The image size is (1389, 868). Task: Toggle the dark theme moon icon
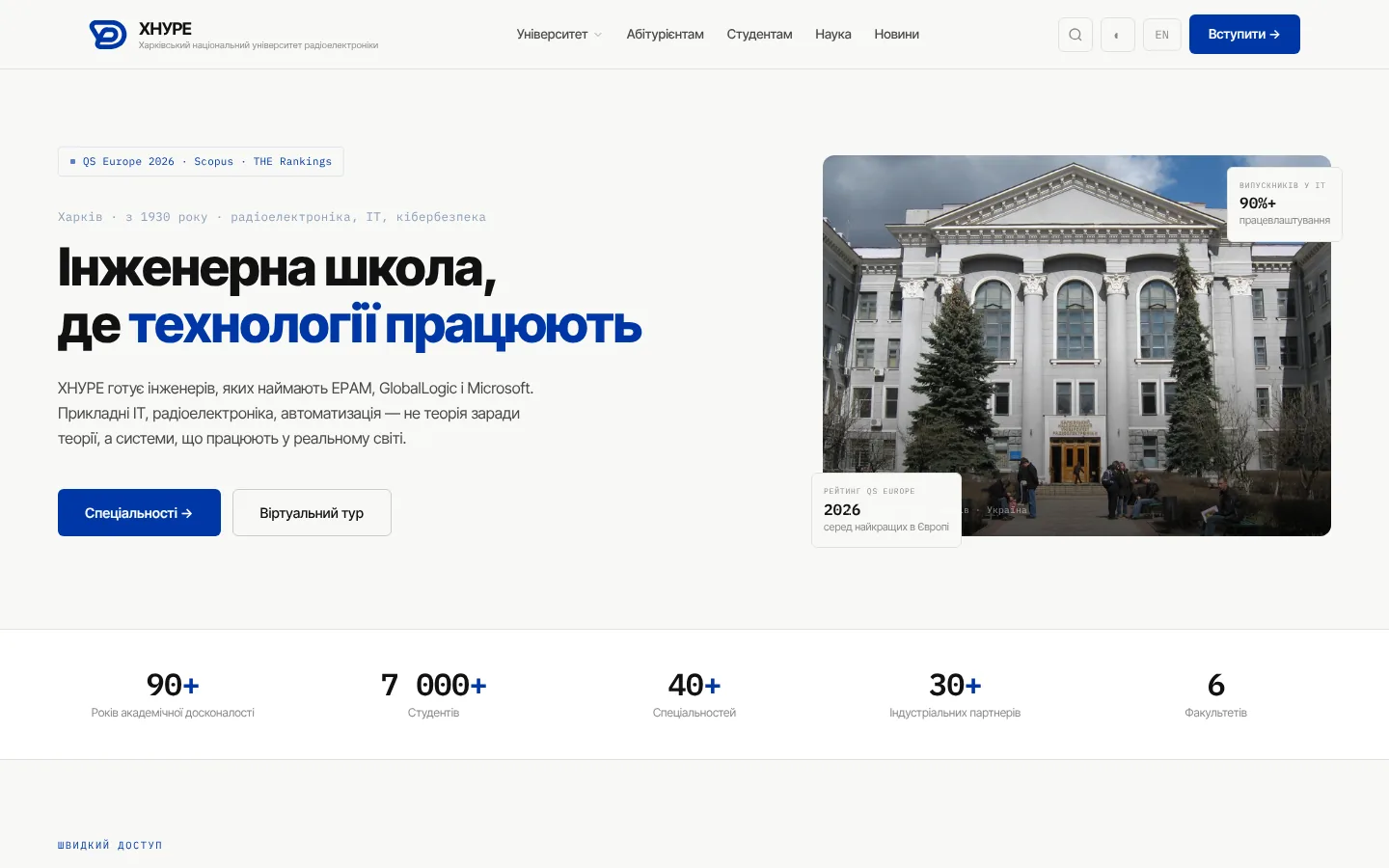pyautogui.click(x=1118, y=35)
